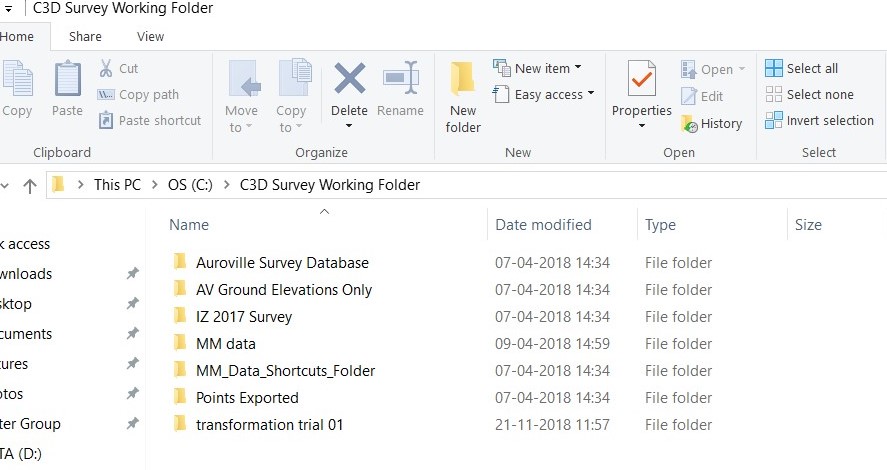Click Select none button

[809, 94]
